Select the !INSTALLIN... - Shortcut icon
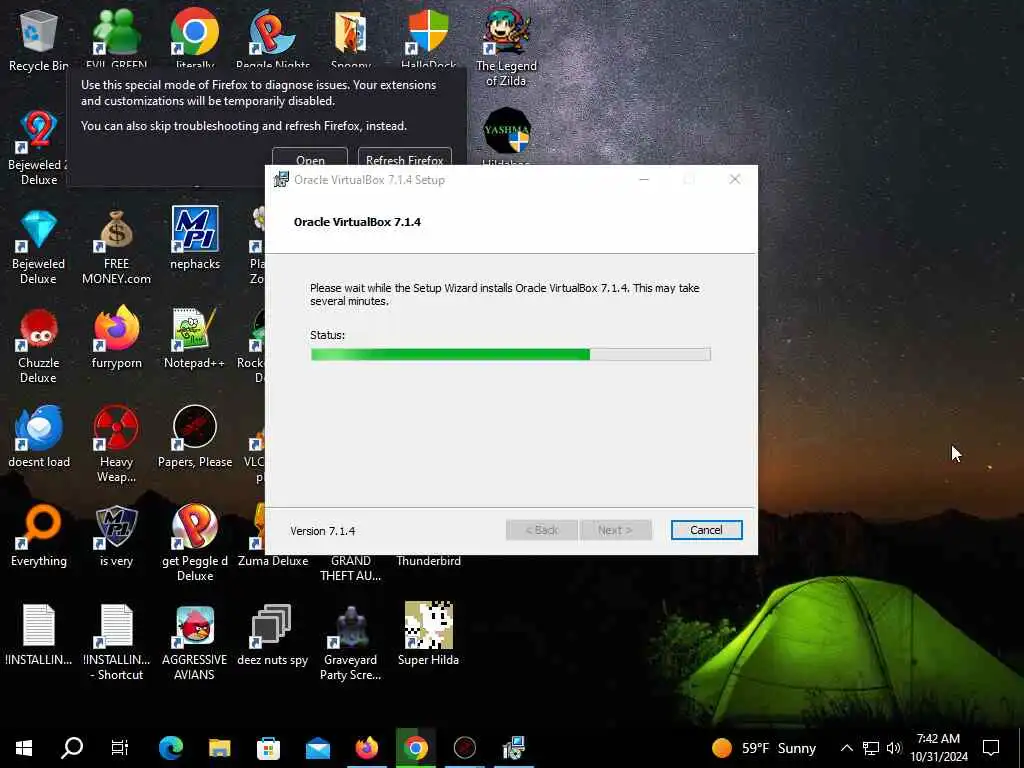1024x768 pixels. tap(116, 643)
